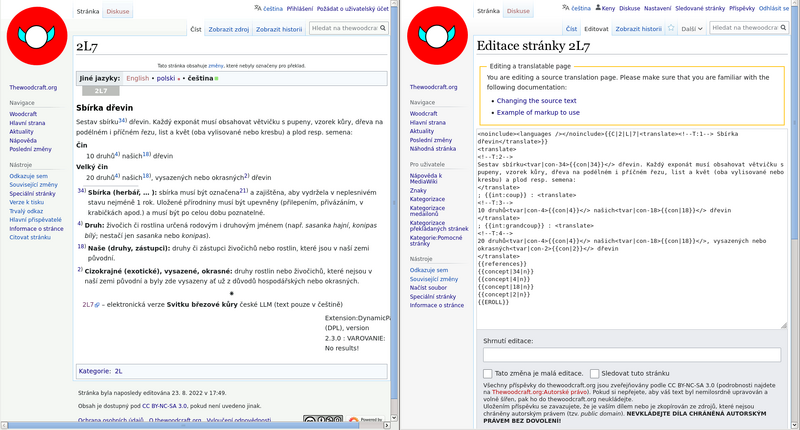Check 'Sledovat tuto stránku' box

click(x=594, y=373)
